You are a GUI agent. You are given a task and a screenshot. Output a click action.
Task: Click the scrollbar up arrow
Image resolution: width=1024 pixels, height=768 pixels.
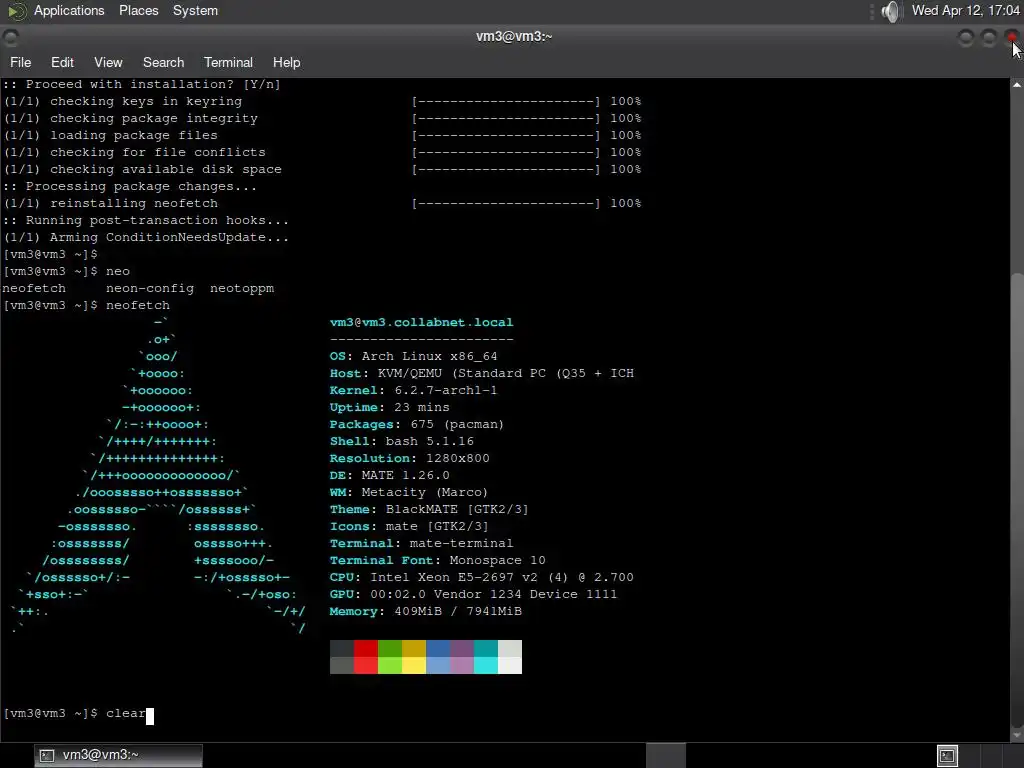tap(1017, 85)
